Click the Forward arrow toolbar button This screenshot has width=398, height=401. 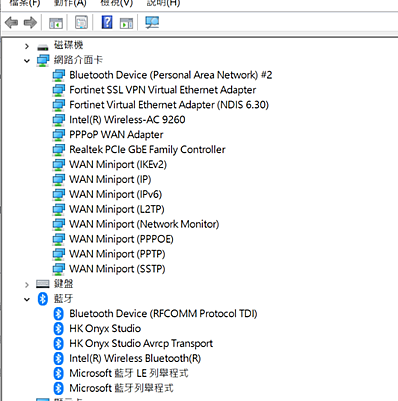tap(31, 23)
